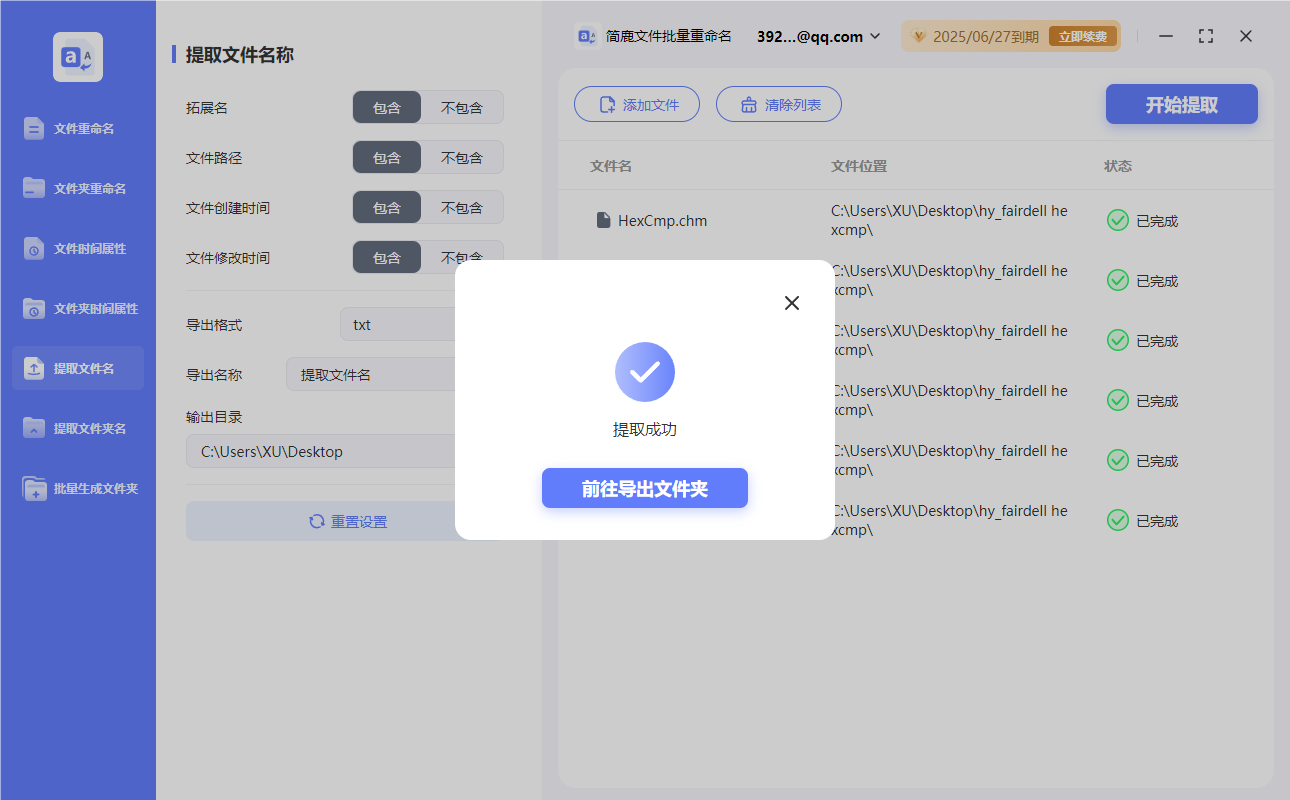
Task: Open 文件时间属性 clock icon in sidebar
Action: (35, 248)
